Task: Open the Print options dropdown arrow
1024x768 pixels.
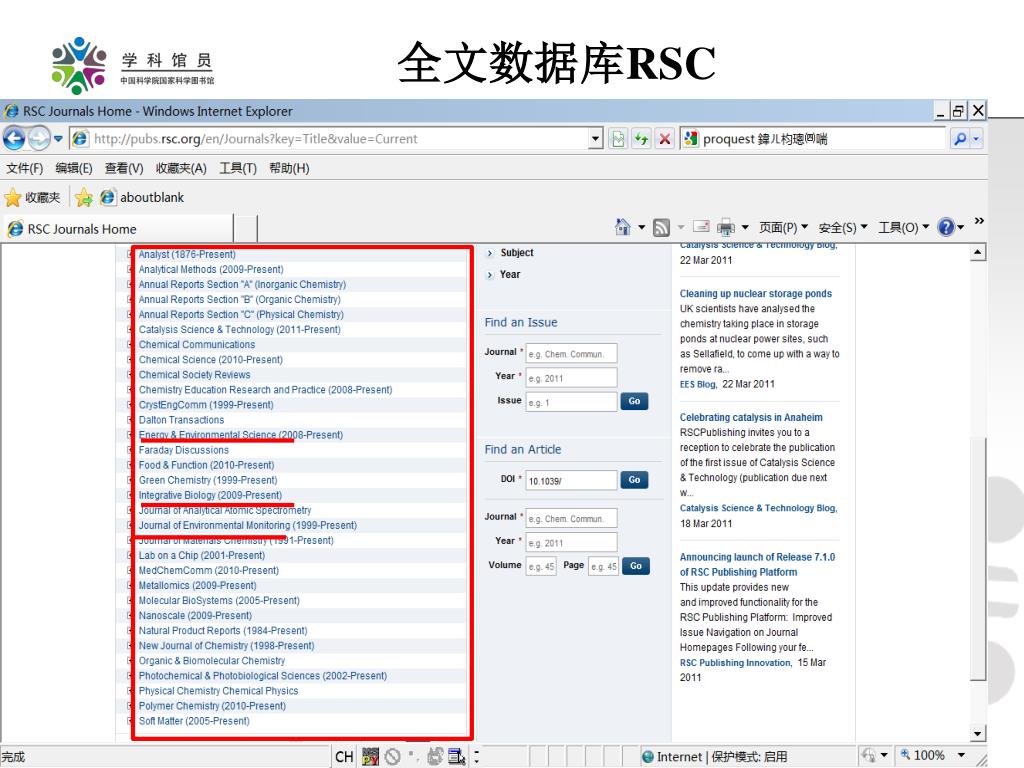Action: coord(745,227)
